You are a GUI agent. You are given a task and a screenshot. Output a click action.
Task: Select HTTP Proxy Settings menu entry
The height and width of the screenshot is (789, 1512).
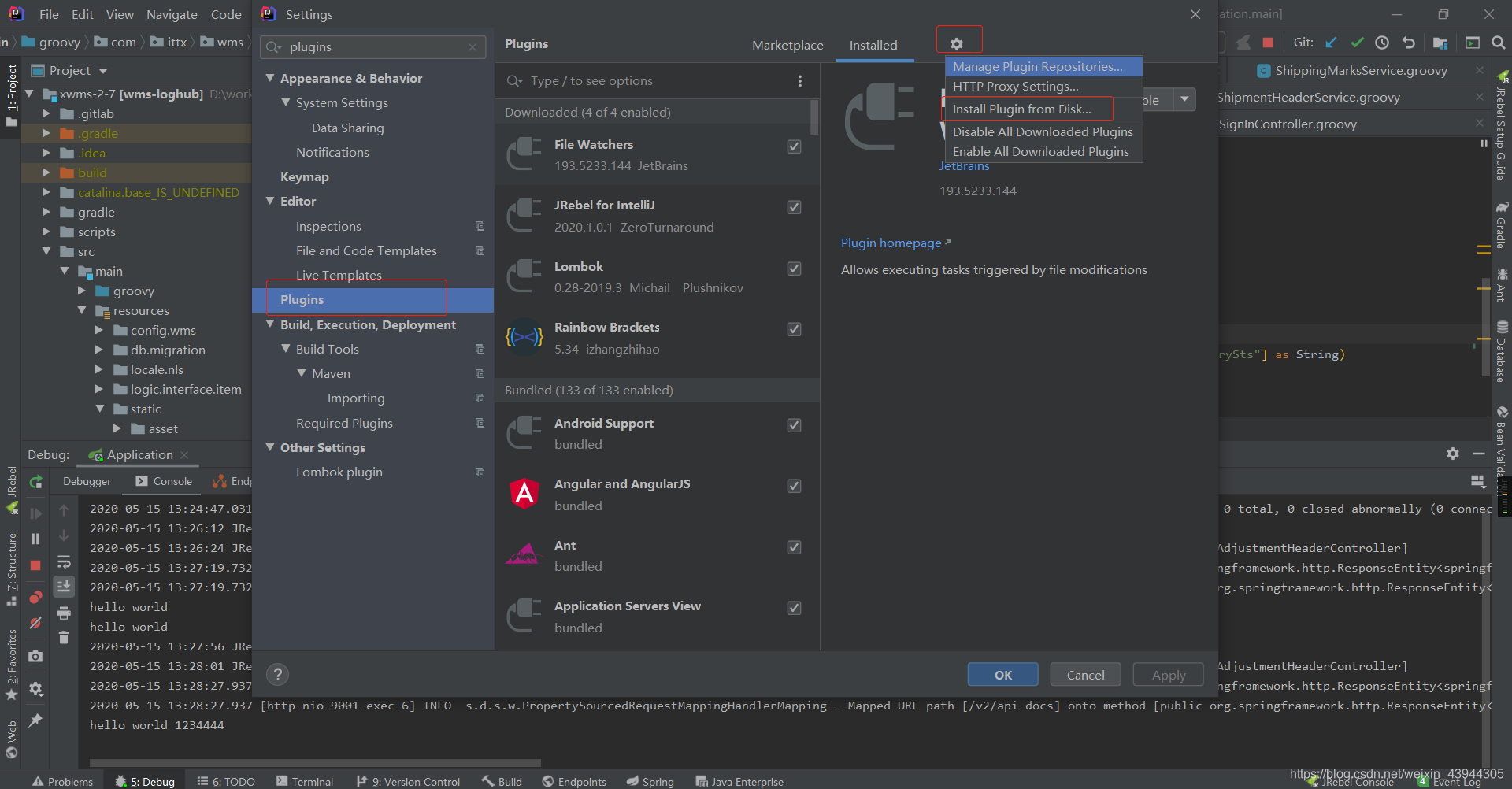point(1043,87)
